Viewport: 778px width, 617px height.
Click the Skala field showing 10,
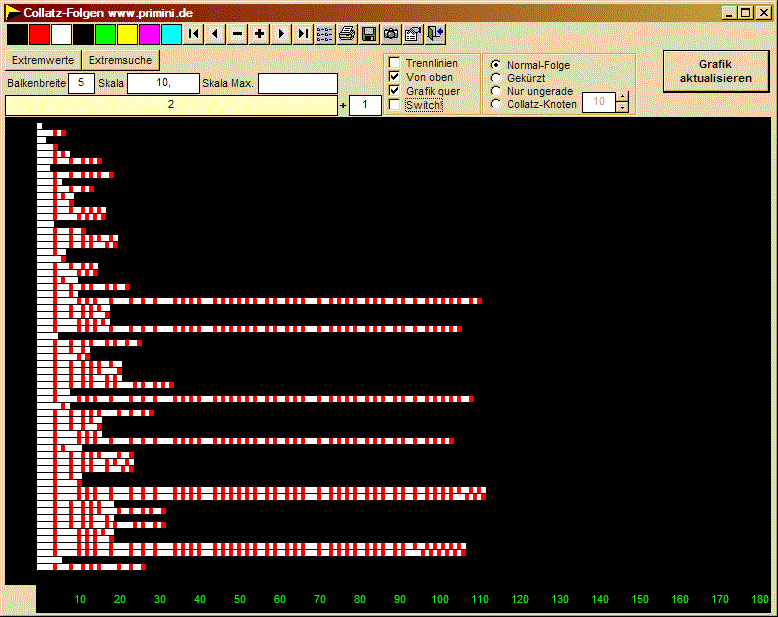pos(163,83)
